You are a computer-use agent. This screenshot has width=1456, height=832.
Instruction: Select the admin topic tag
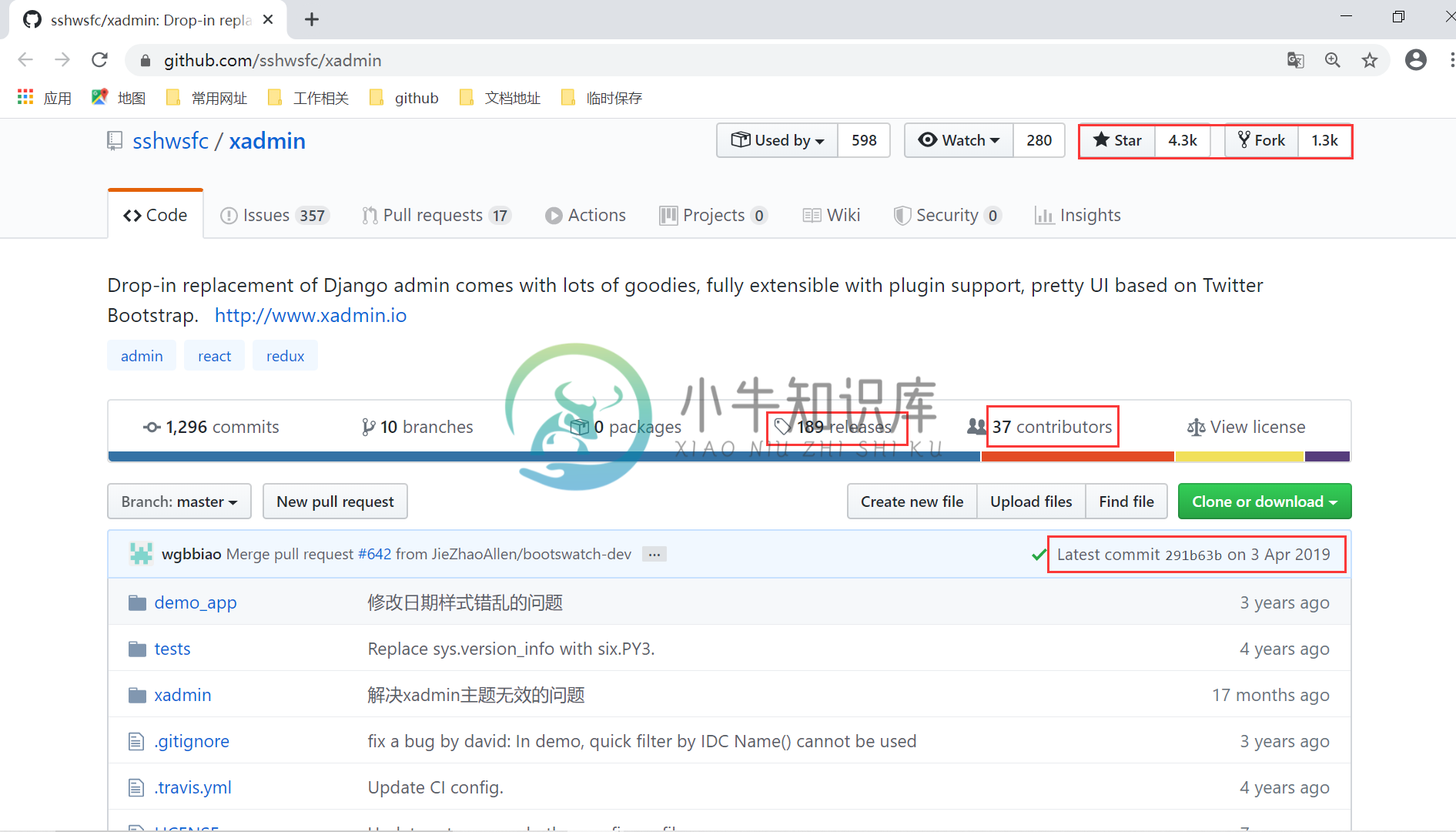pos(142,356)
